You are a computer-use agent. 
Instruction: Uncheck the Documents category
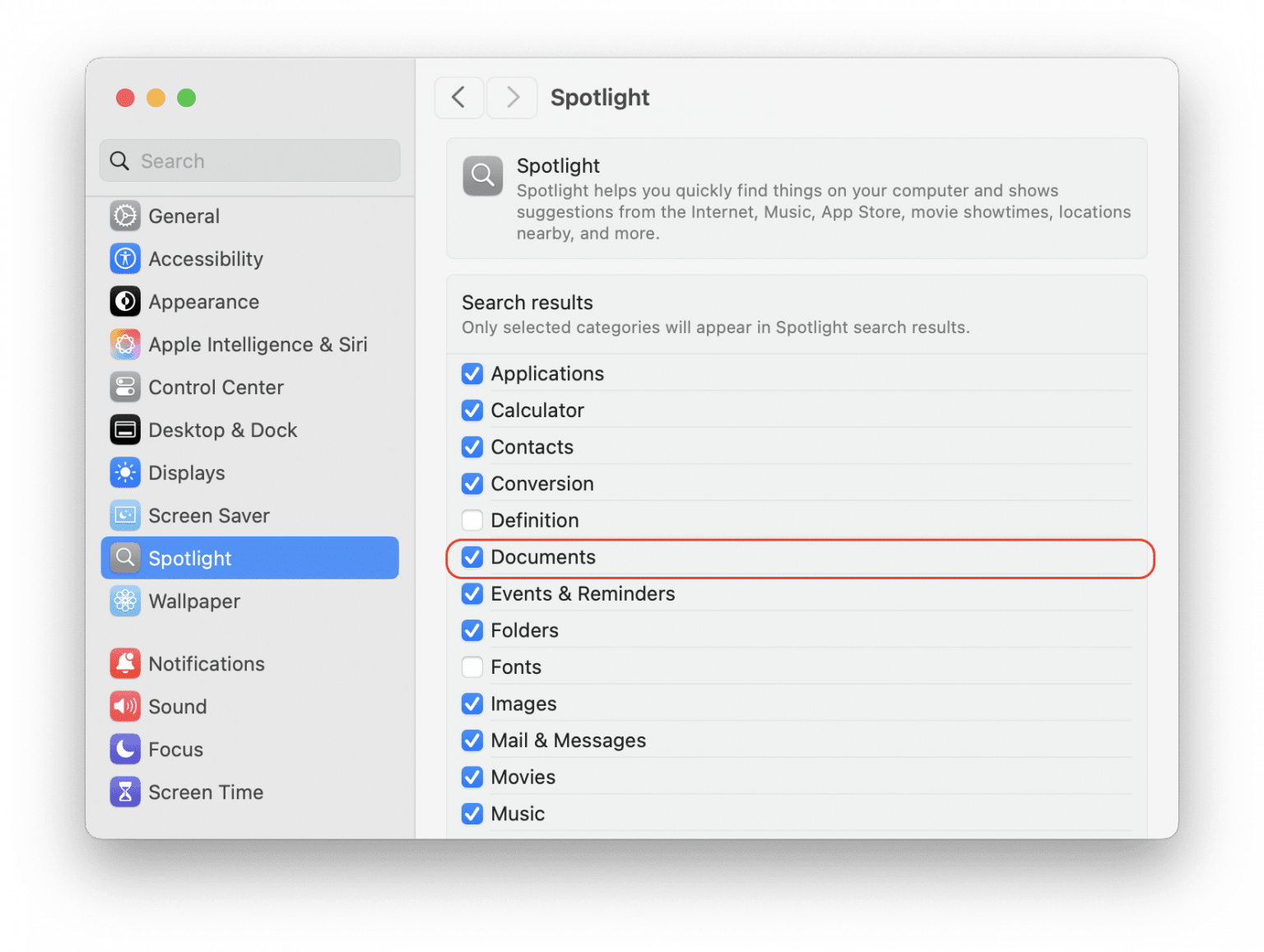point(472,557)
